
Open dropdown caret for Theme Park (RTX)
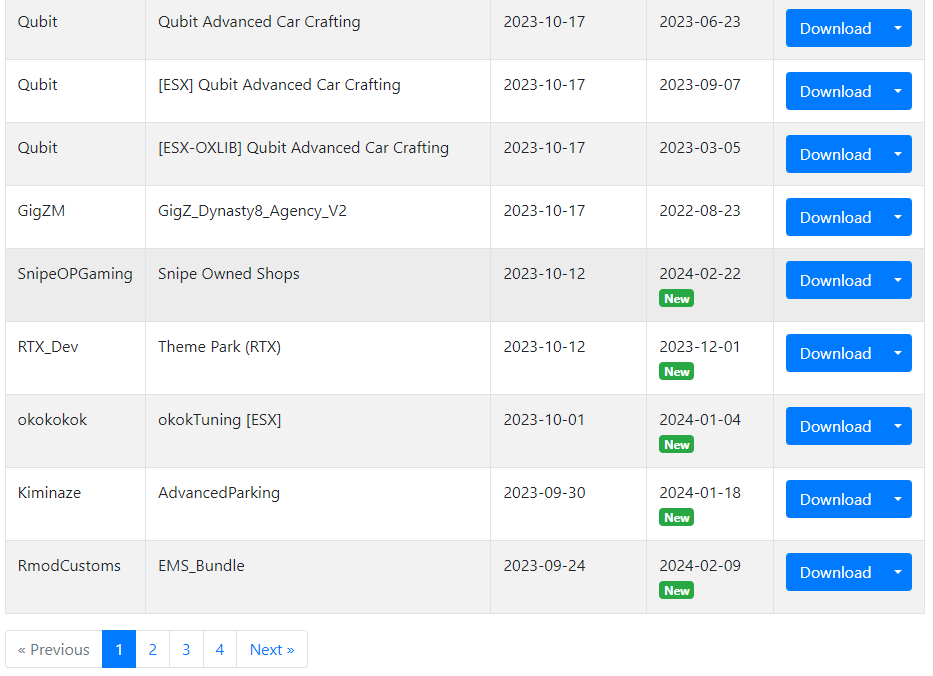(x=898, y=353)
